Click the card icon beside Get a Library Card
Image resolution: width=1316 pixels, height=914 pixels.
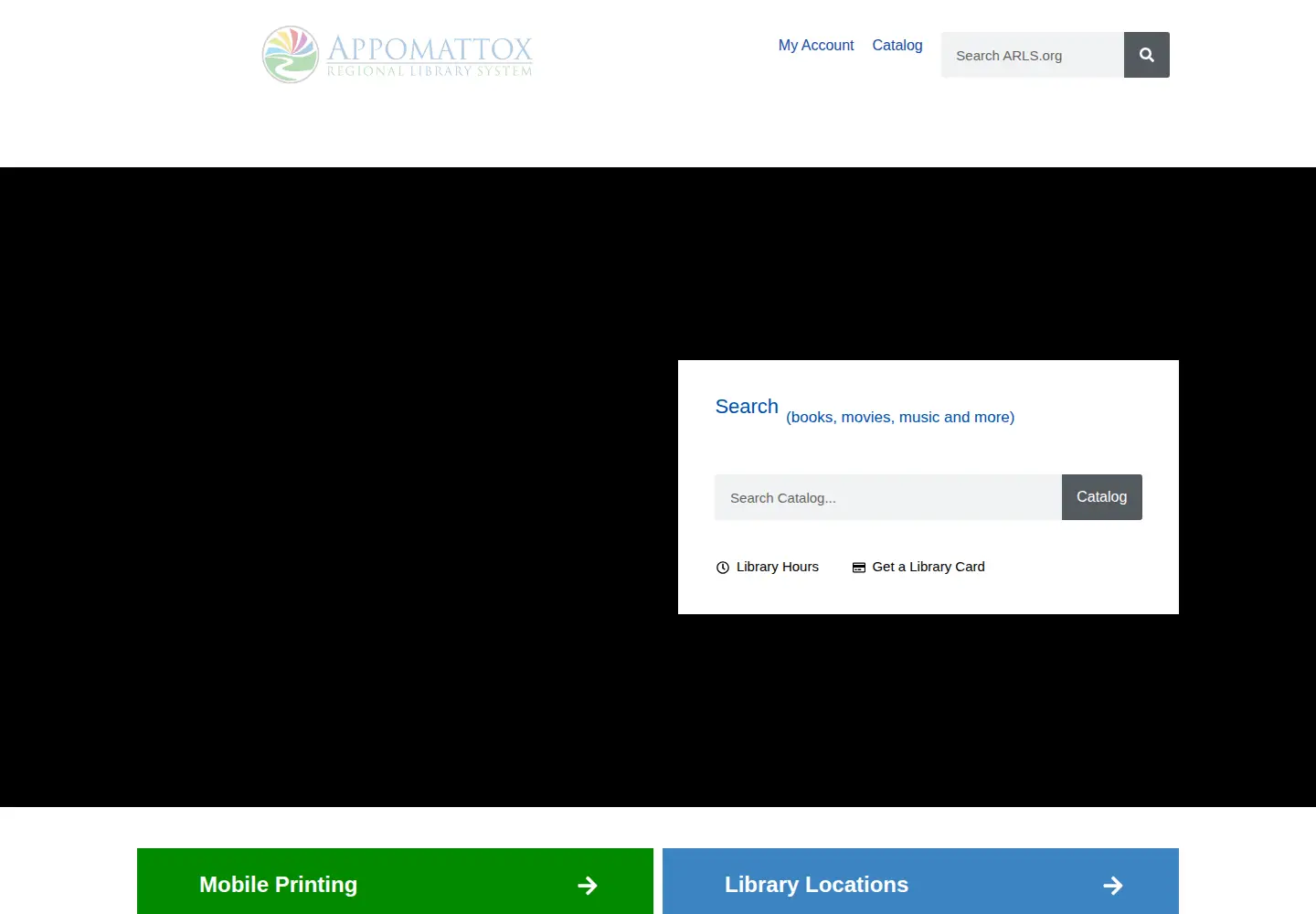(x=859, y=568)
